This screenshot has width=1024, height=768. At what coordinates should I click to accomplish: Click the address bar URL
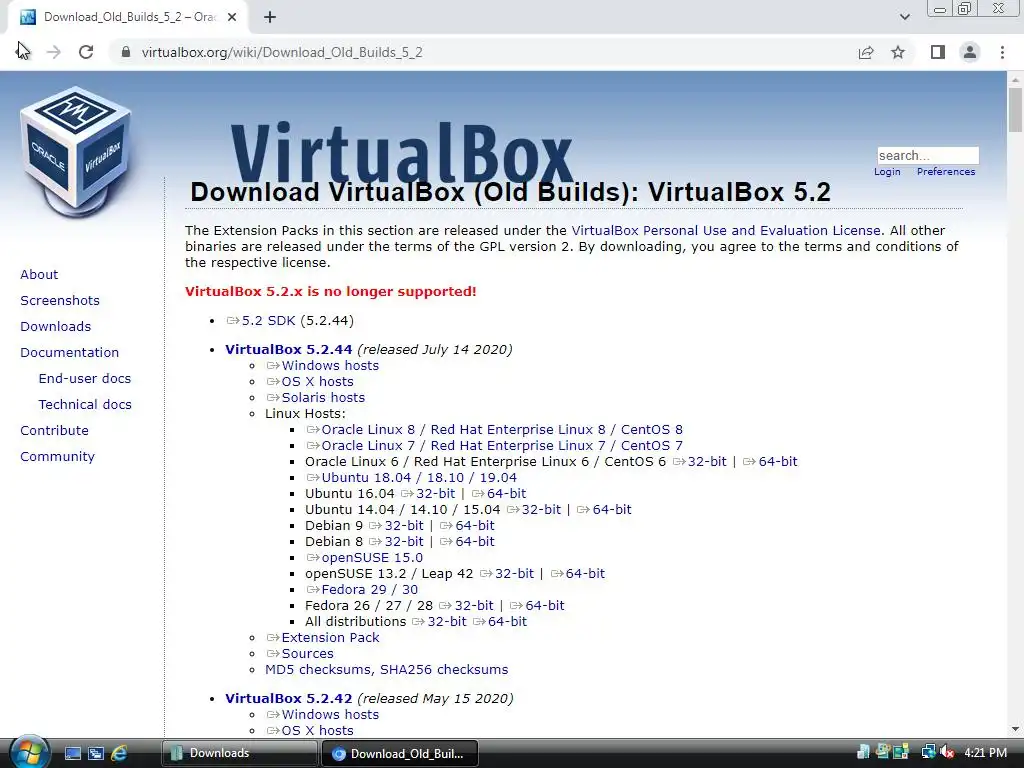[x=282, y=52]
